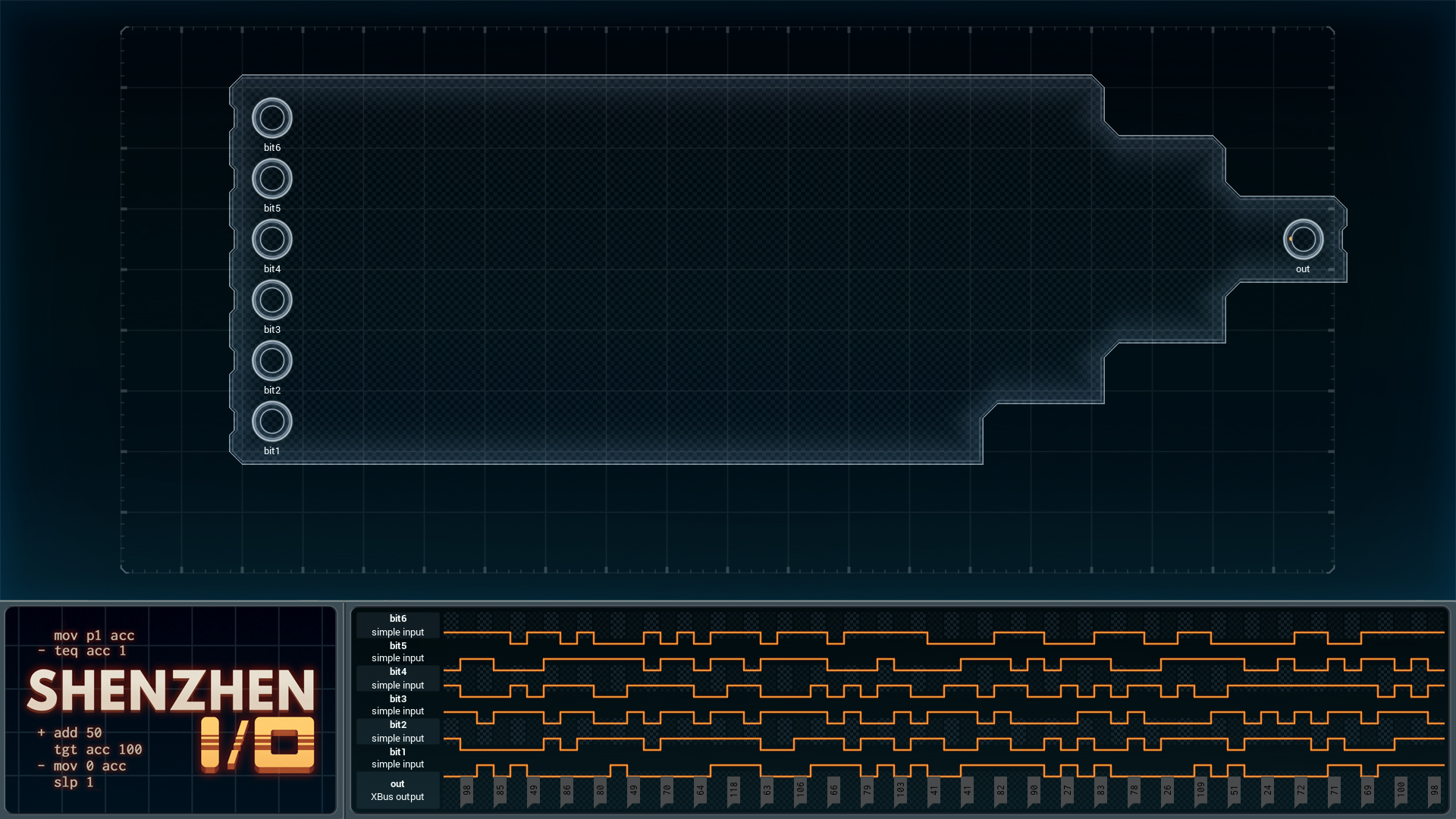Click the bit1 simple input label
Viewport: 1456px width, 819px height.
[x=397, y=758]
